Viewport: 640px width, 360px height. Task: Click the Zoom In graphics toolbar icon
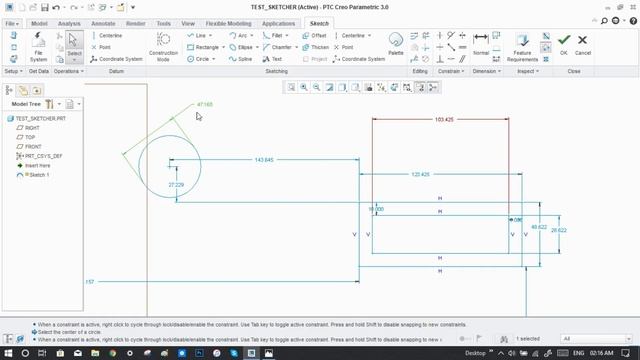coord(304,87)
